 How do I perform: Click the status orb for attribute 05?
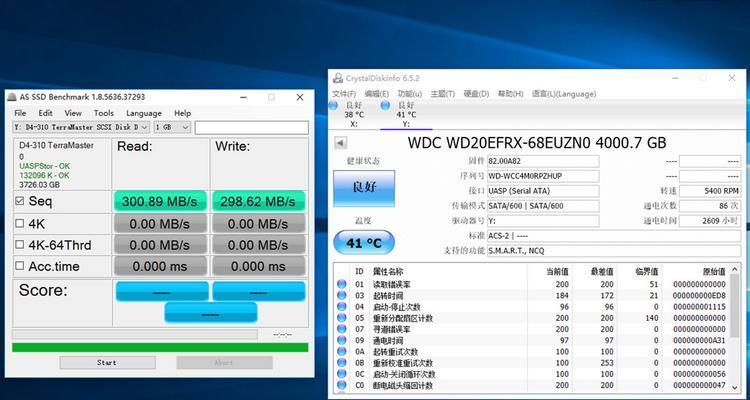342,318
